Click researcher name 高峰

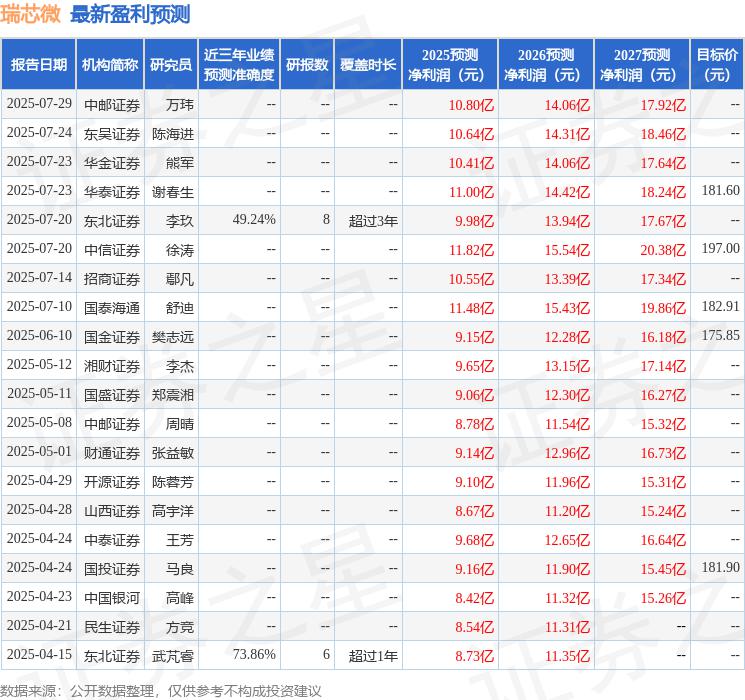[x=180, y=598]
